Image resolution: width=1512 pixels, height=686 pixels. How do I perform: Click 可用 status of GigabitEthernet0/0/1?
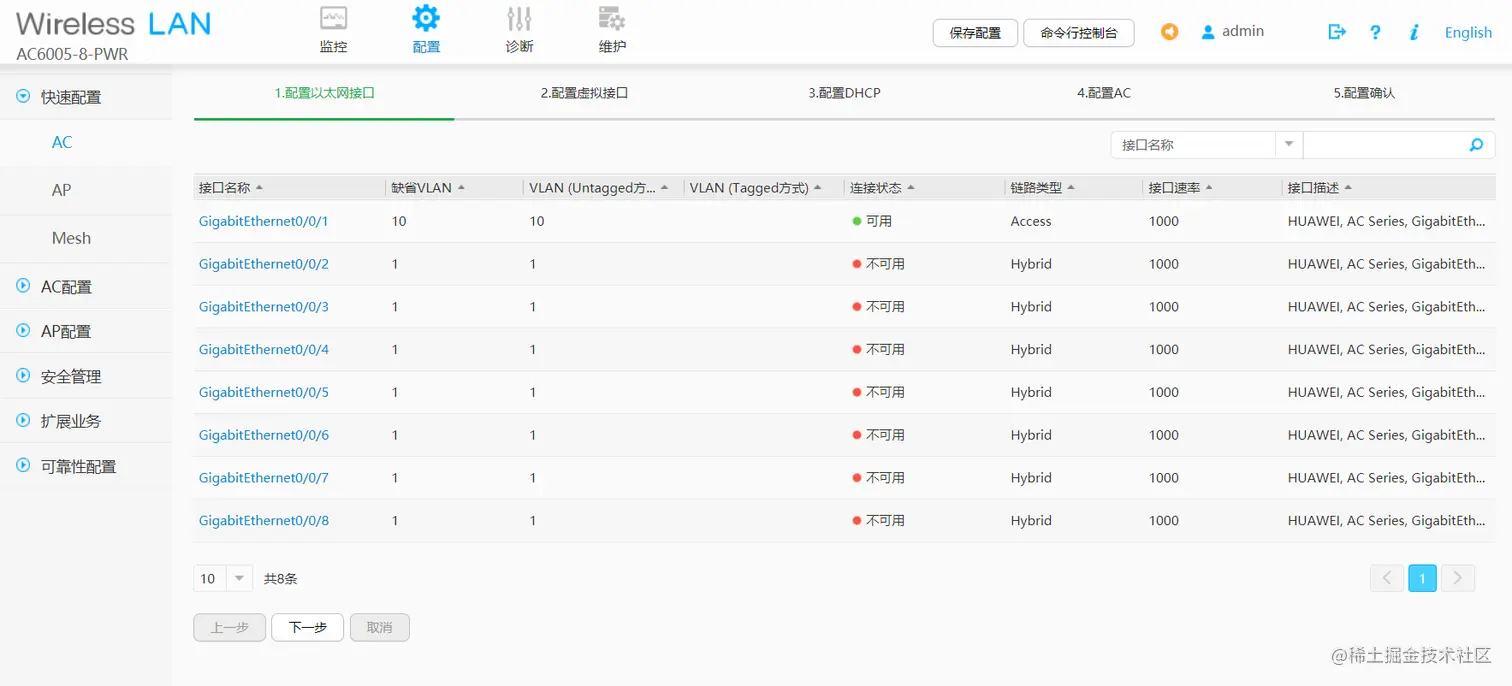tap(872, 221)
